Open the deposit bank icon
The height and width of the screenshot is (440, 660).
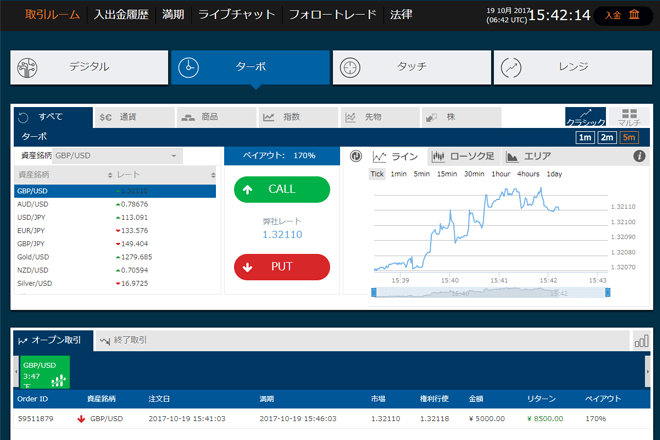click(634, 15)
